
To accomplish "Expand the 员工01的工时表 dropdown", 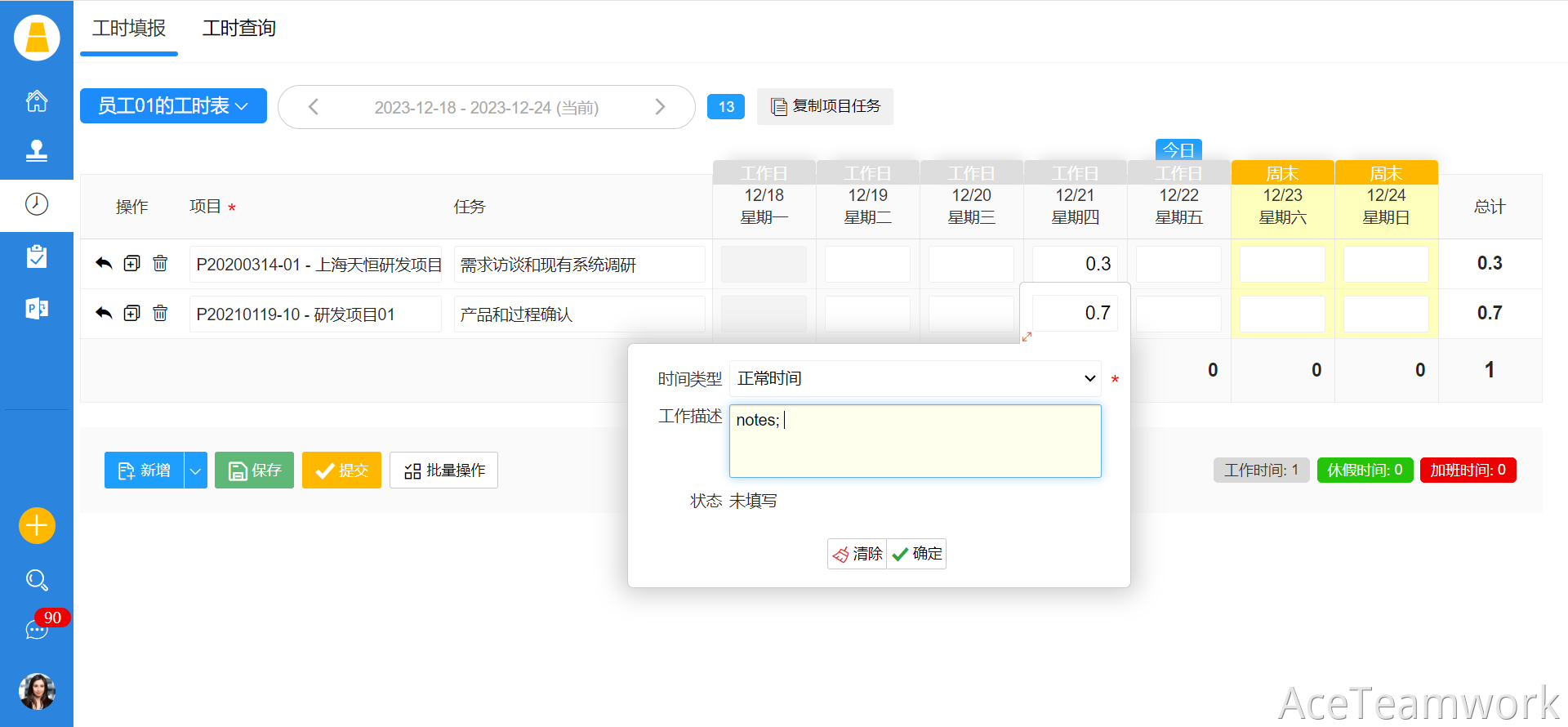I will point(173,106).
